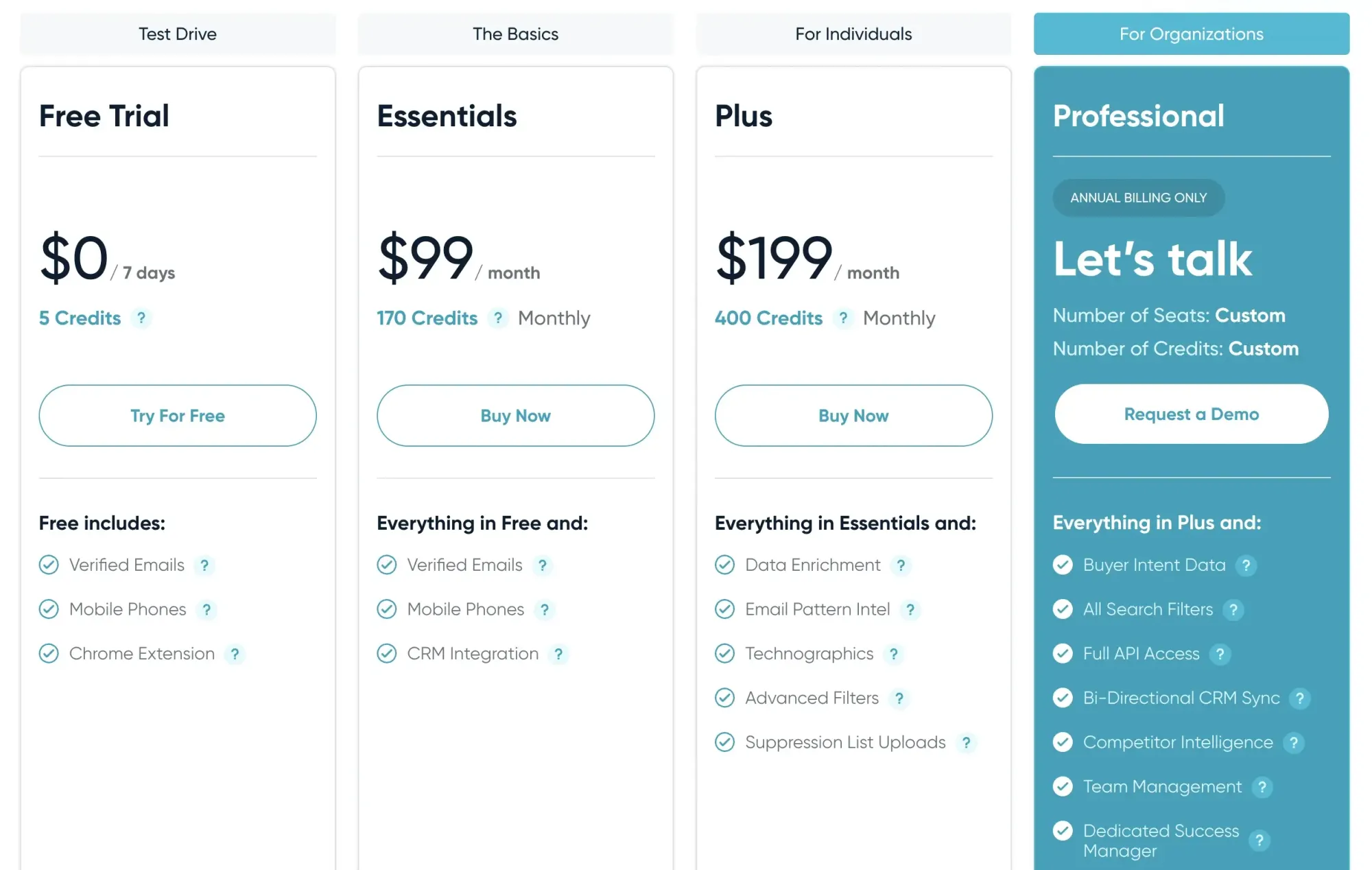
Task: Switch to the Test Drive tab
Action: pyautogui.click(x=178, y=34)
